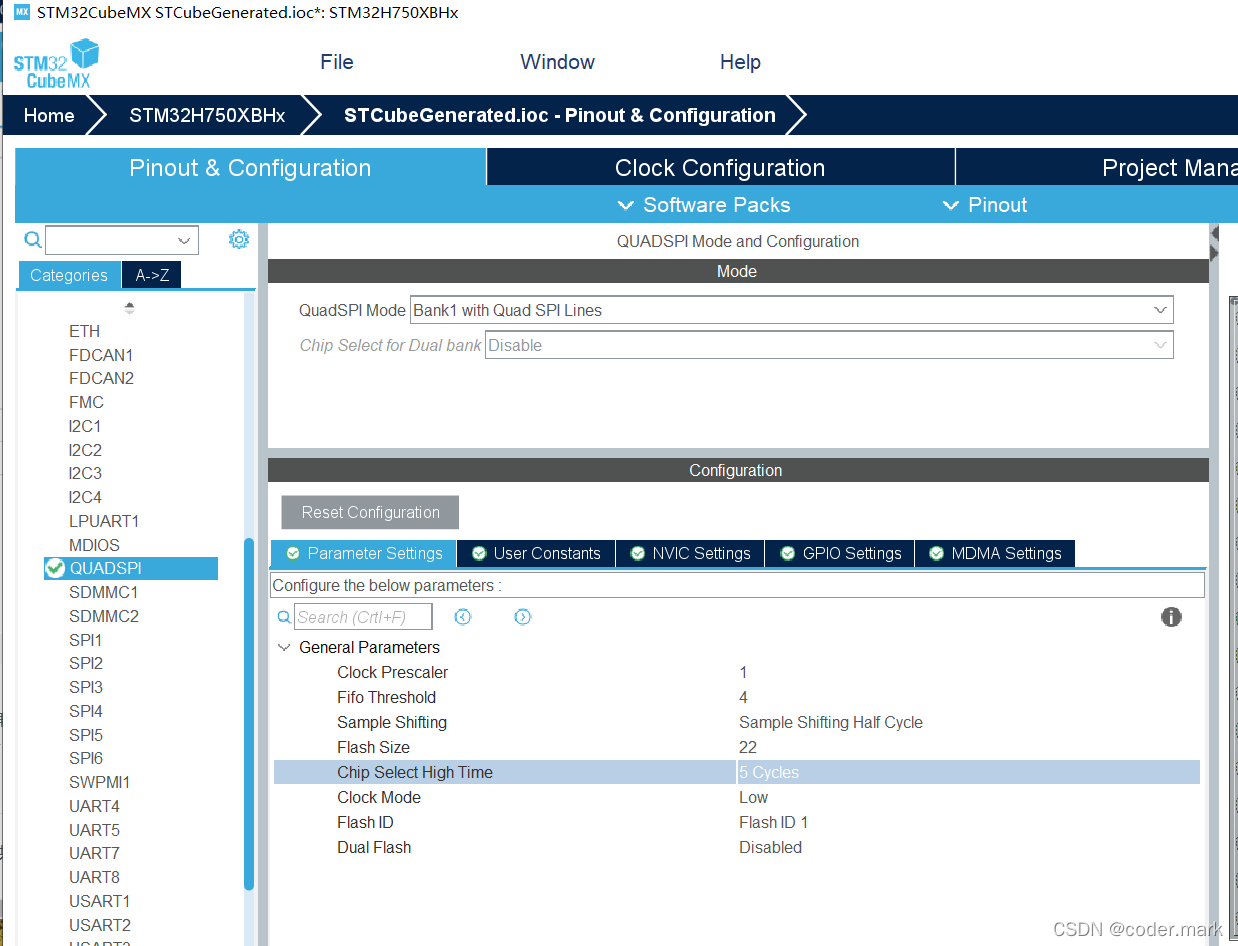Select the Parameter Settings tab

click(364, 553)
